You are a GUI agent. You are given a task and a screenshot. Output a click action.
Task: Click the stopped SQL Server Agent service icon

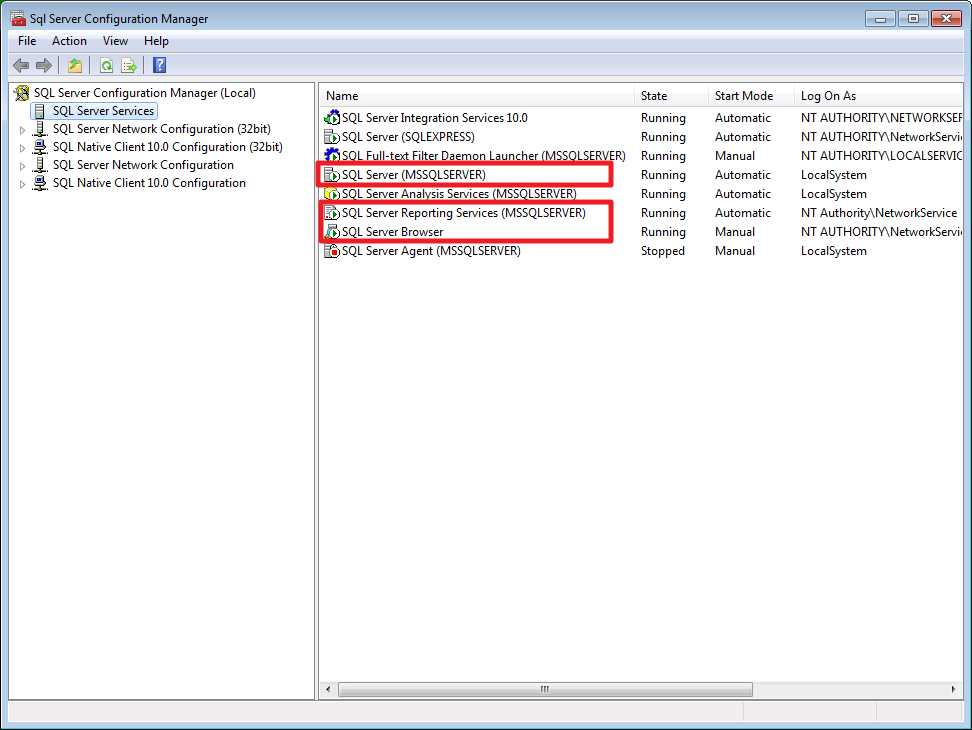332,251
